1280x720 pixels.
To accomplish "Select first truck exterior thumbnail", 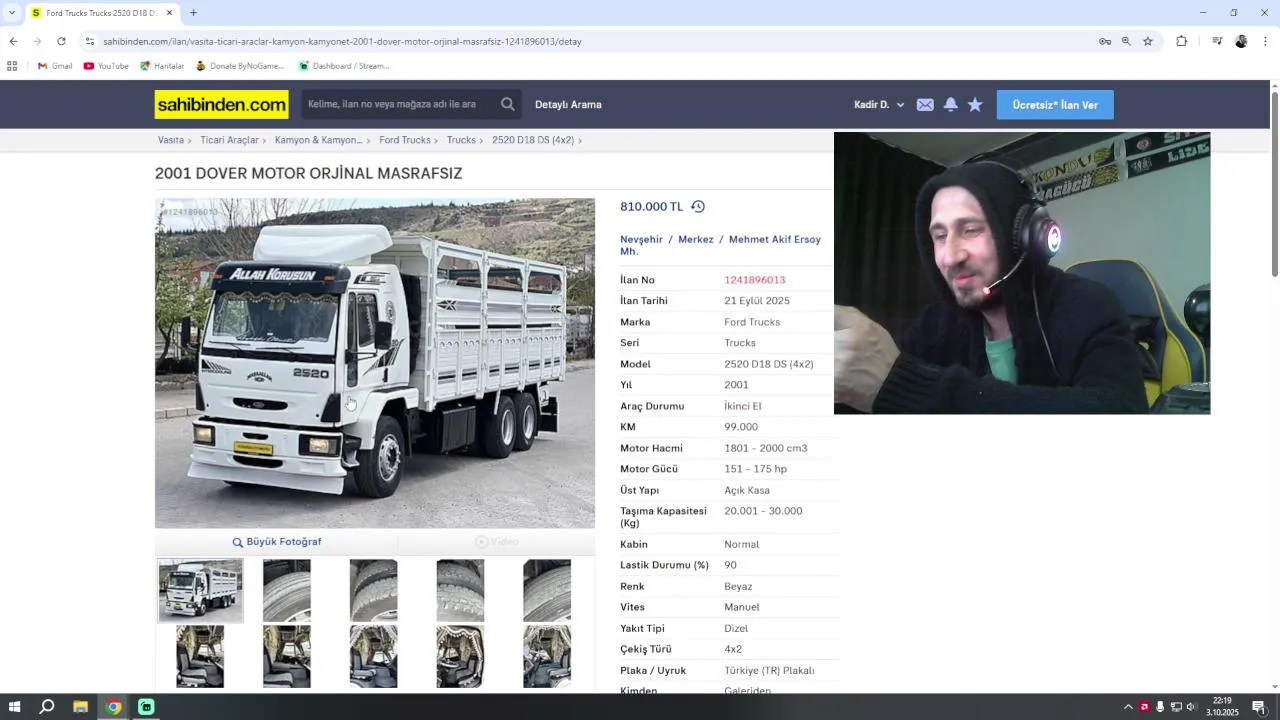I will 200,590.
